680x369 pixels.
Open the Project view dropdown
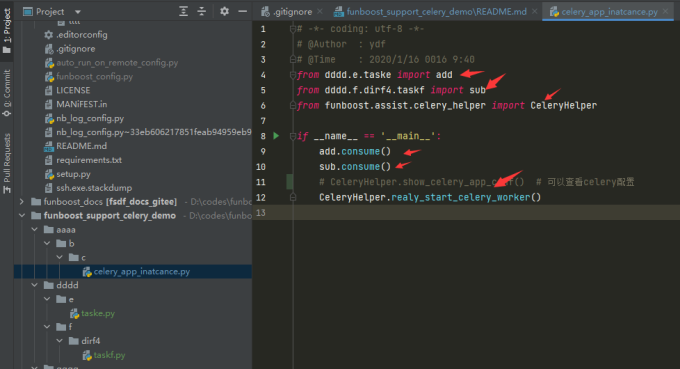pyautogui.click(x=78, y=12)
